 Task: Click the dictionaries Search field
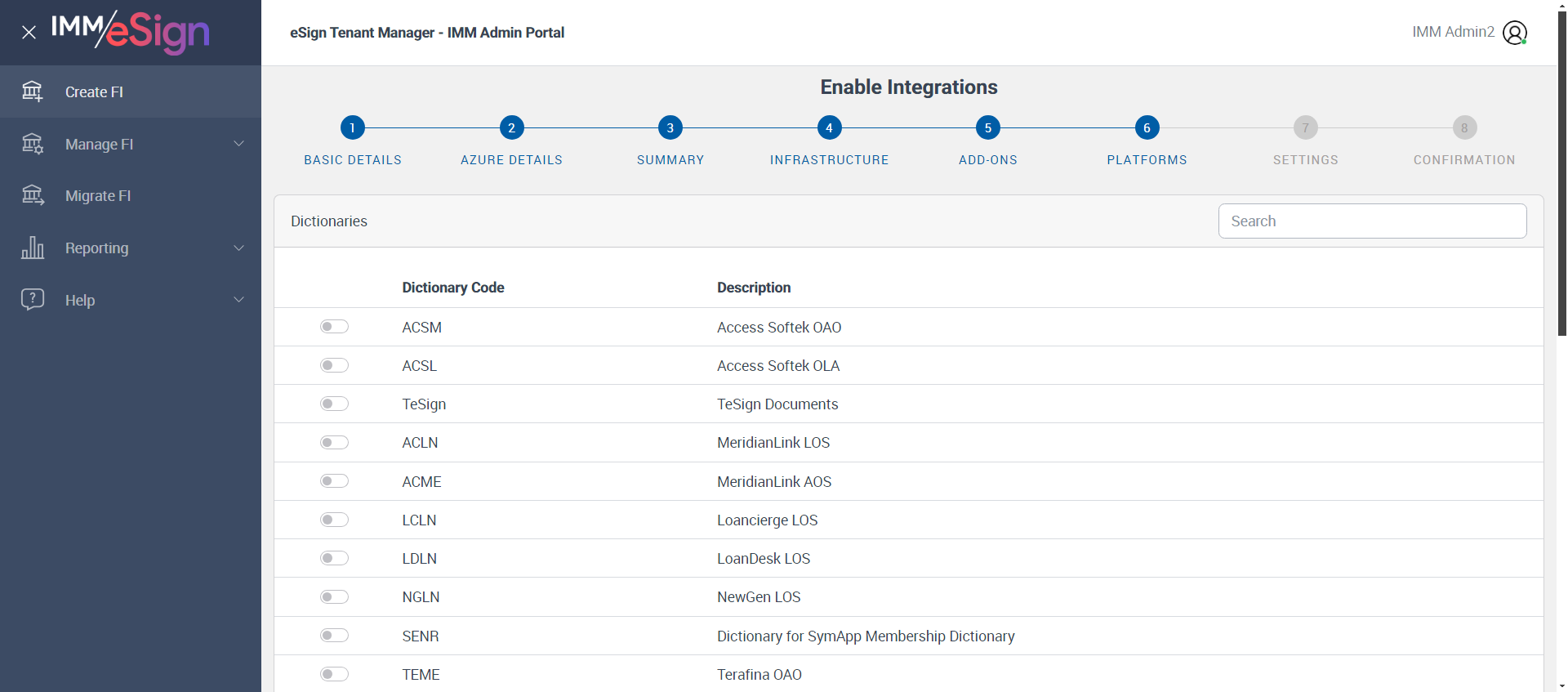tap(1372, 221)
